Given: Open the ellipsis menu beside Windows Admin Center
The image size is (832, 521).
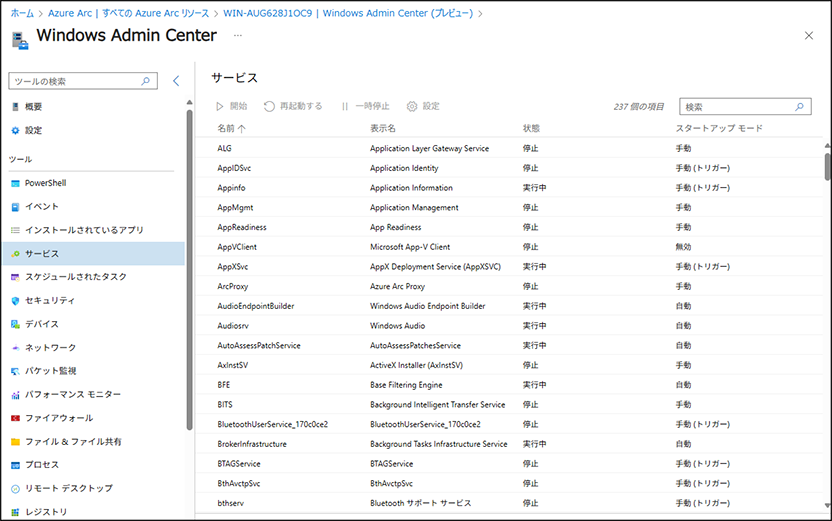Looking at the screenshot, I should [238, 36].
